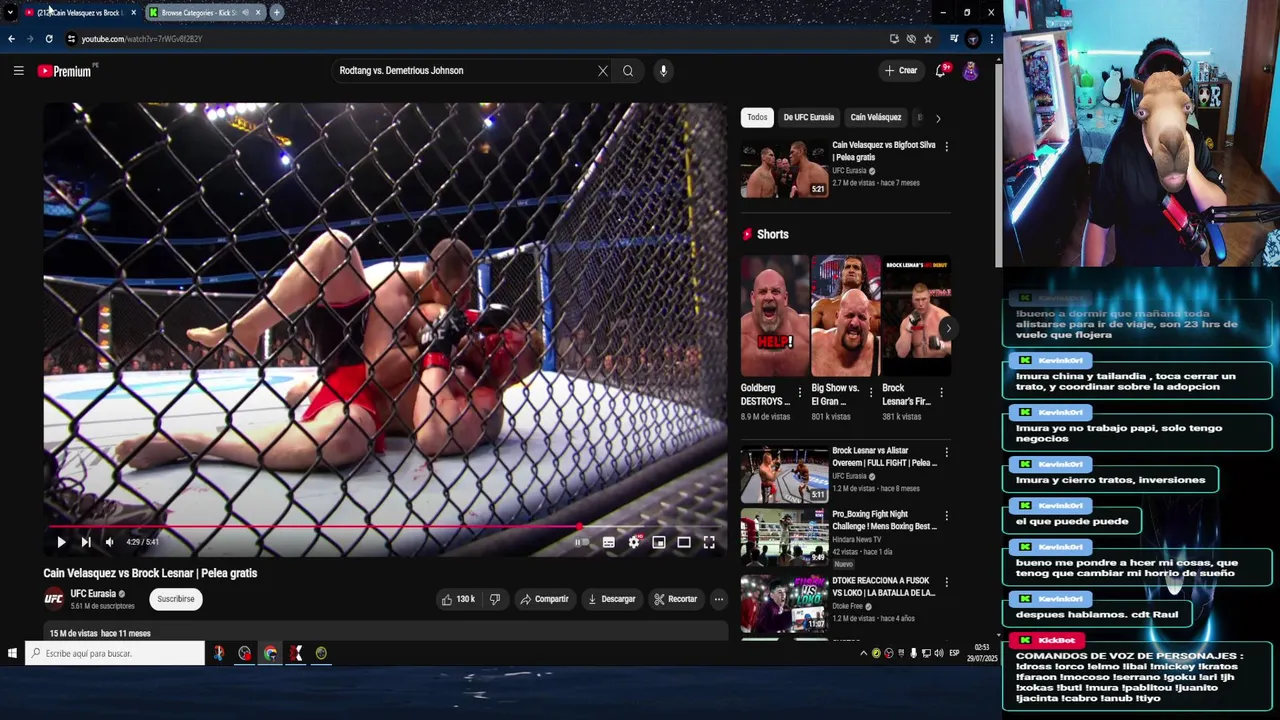The image size is (1280, 720).
Task: Open Cain Velasquez vs Bigfoot Silva thumbnail
Action: [x=784, y=168]
